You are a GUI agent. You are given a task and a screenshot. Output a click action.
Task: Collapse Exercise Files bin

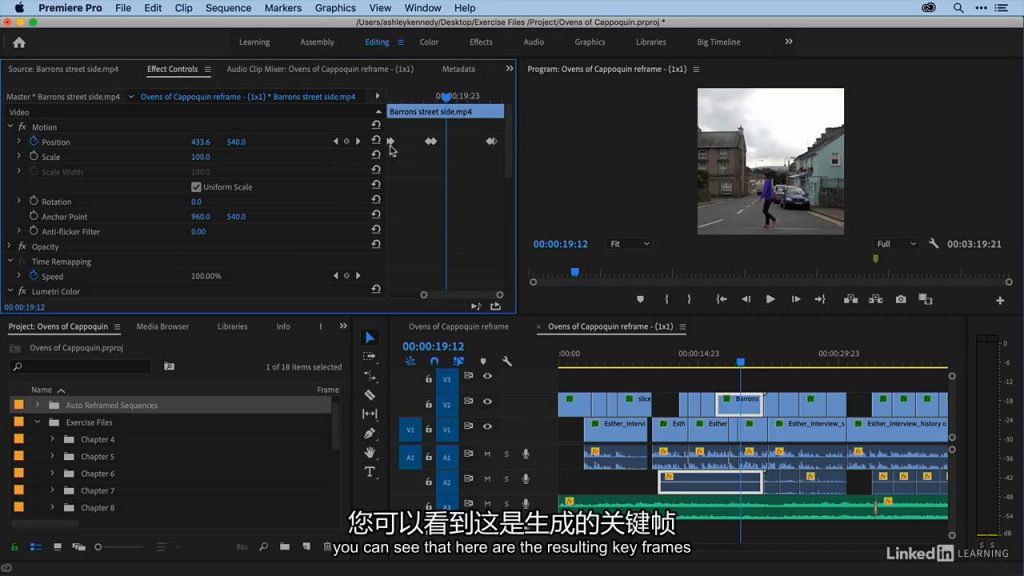click(37, 422)
